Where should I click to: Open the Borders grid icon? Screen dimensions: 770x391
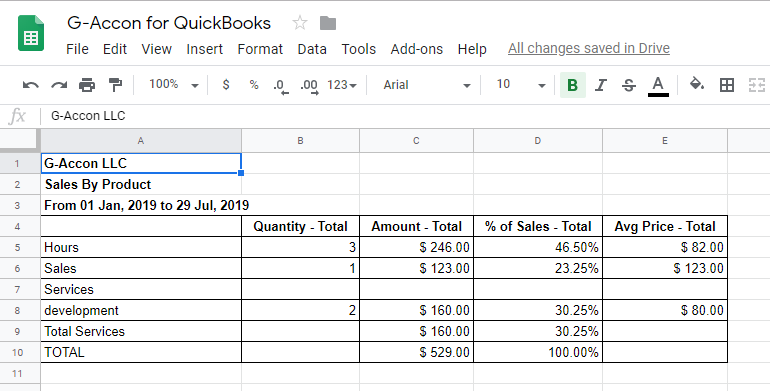727,85
